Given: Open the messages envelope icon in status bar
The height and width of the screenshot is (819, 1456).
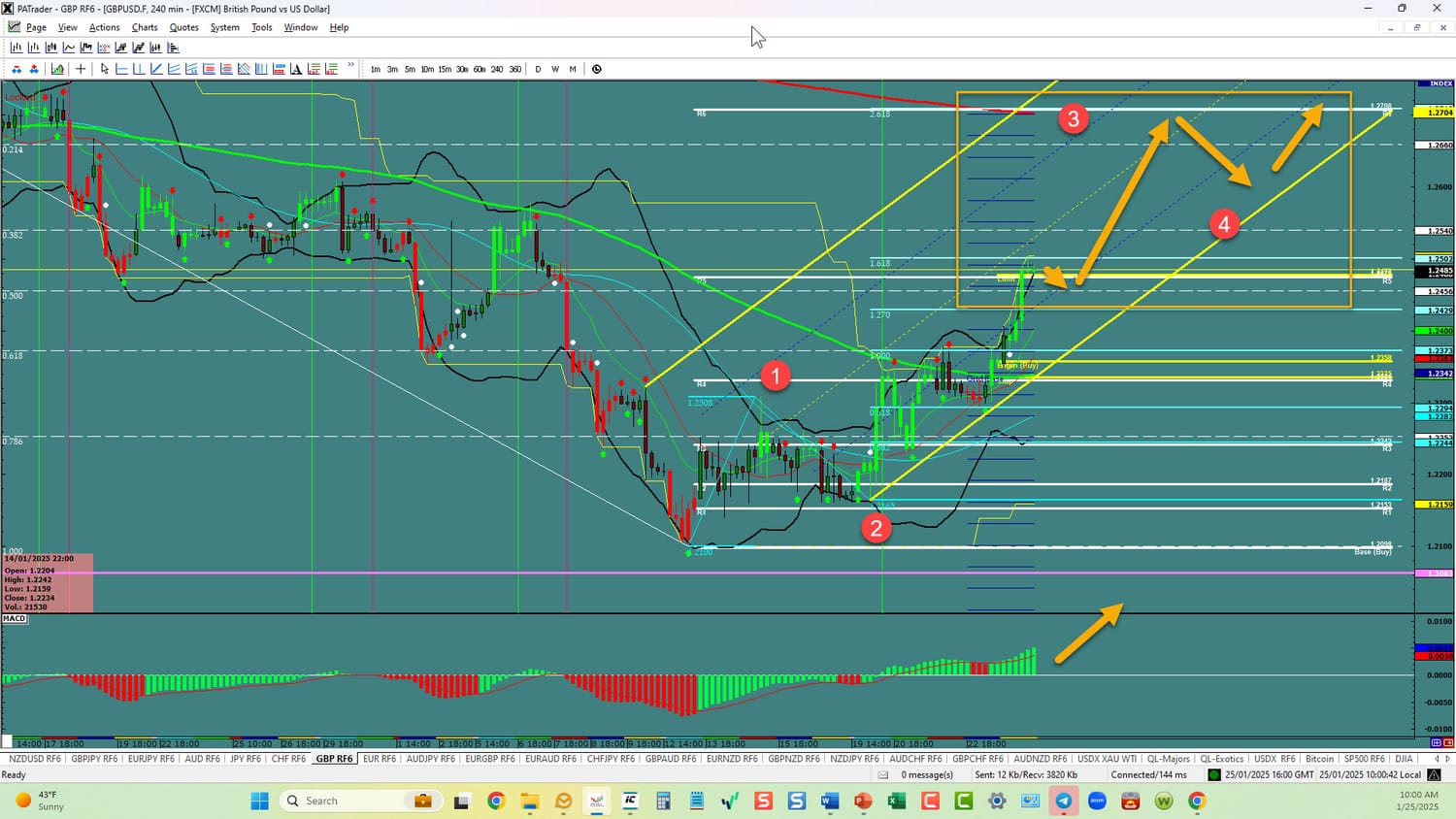Looking at the screenshot, I should click(883, 774).
